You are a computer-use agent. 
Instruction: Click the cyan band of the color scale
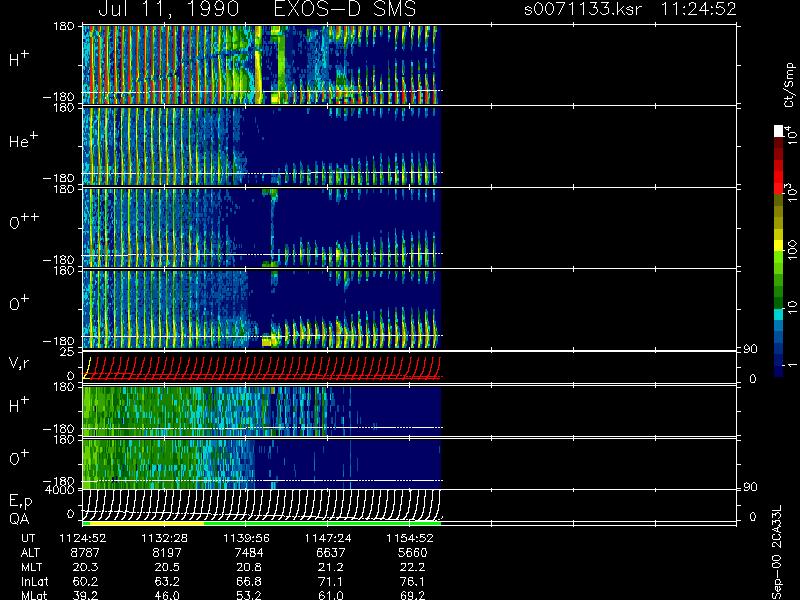point(779,315)
